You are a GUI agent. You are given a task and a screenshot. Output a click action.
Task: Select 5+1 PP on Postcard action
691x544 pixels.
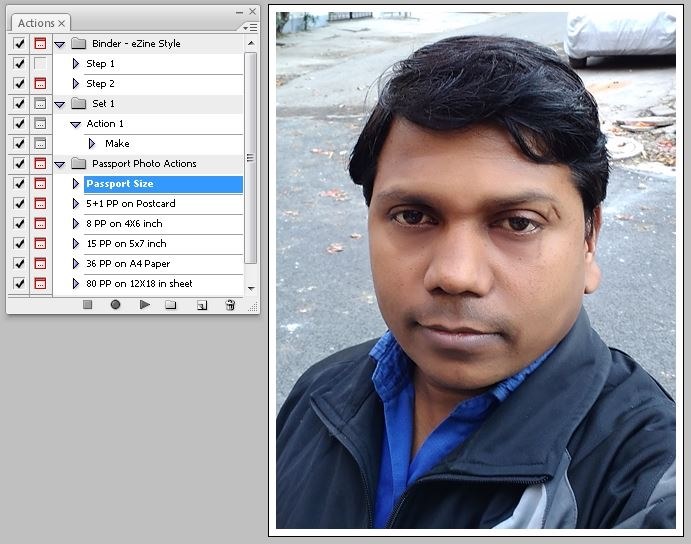(x=163, y=204)
